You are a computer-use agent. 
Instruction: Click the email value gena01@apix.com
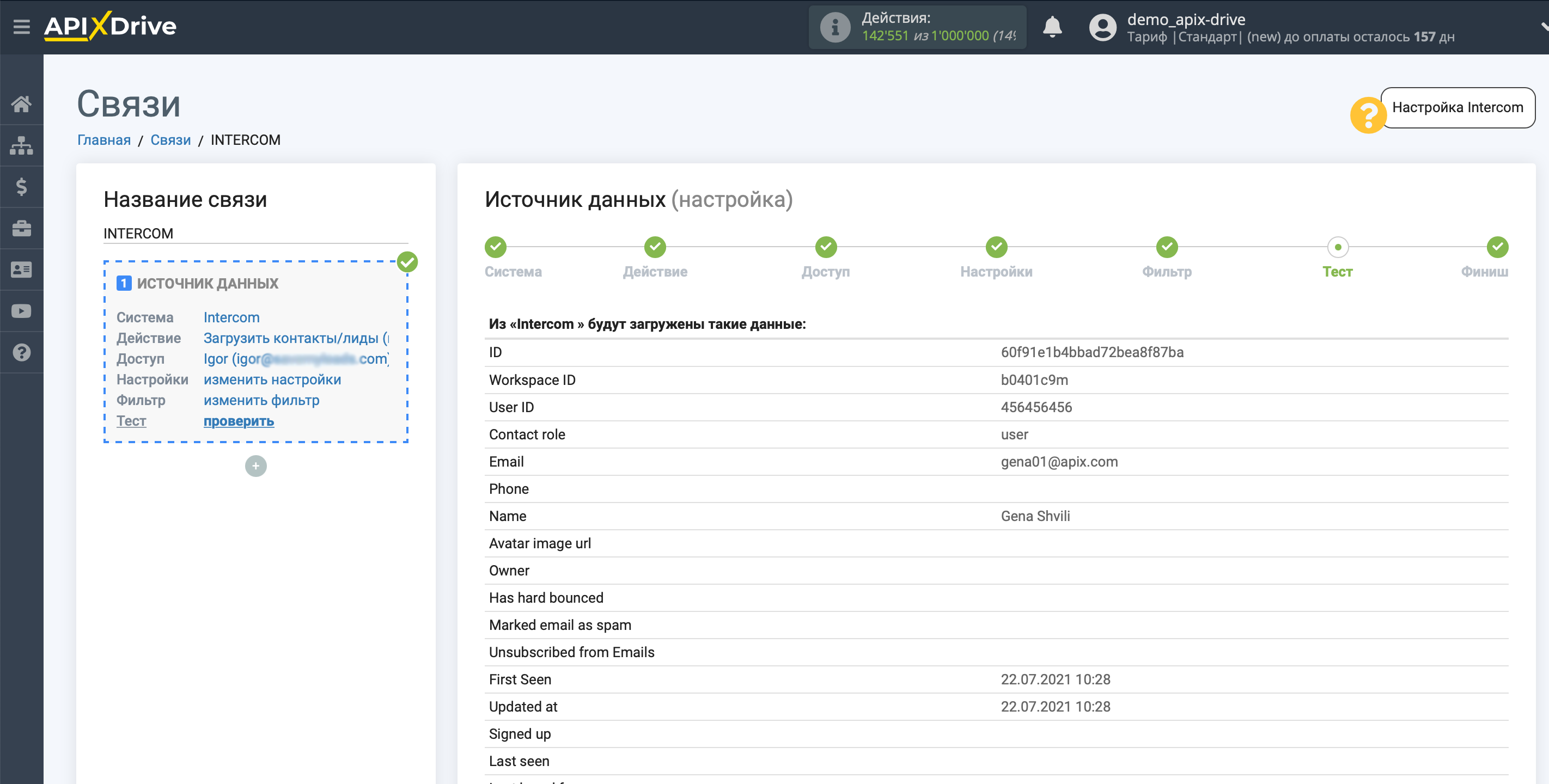tap(1059, 462)
